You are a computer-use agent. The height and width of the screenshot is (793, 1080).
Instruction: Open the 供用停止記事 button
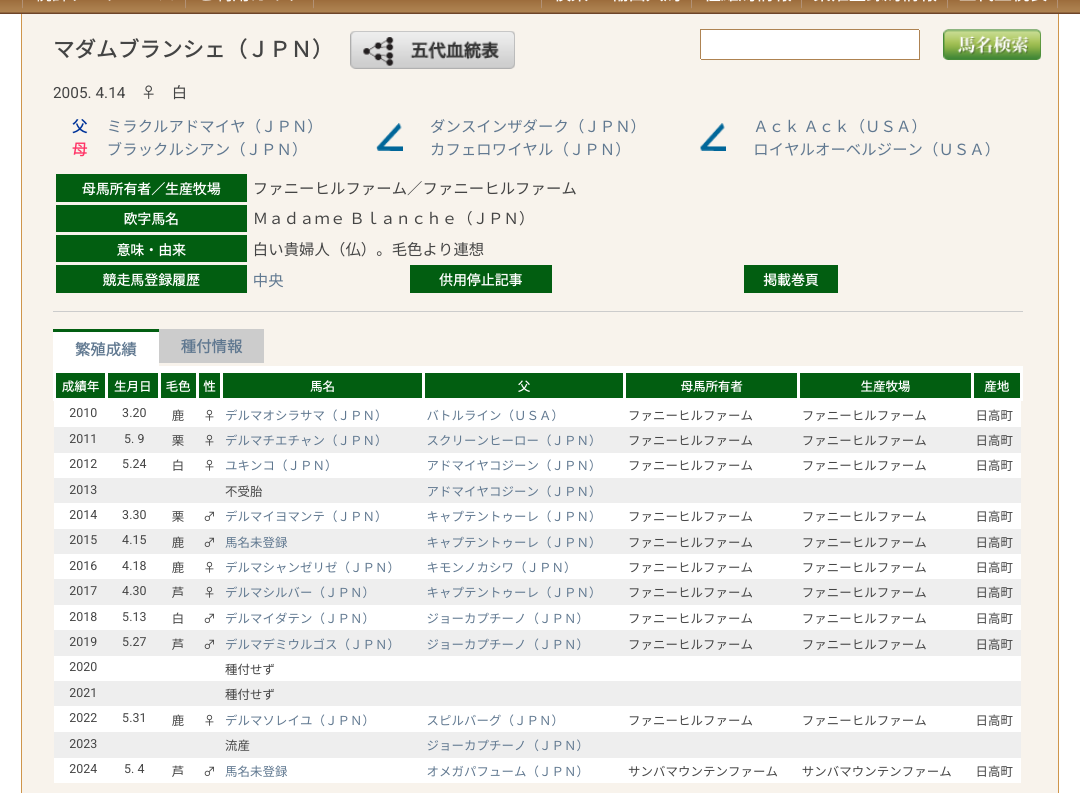tap(481, 280)
